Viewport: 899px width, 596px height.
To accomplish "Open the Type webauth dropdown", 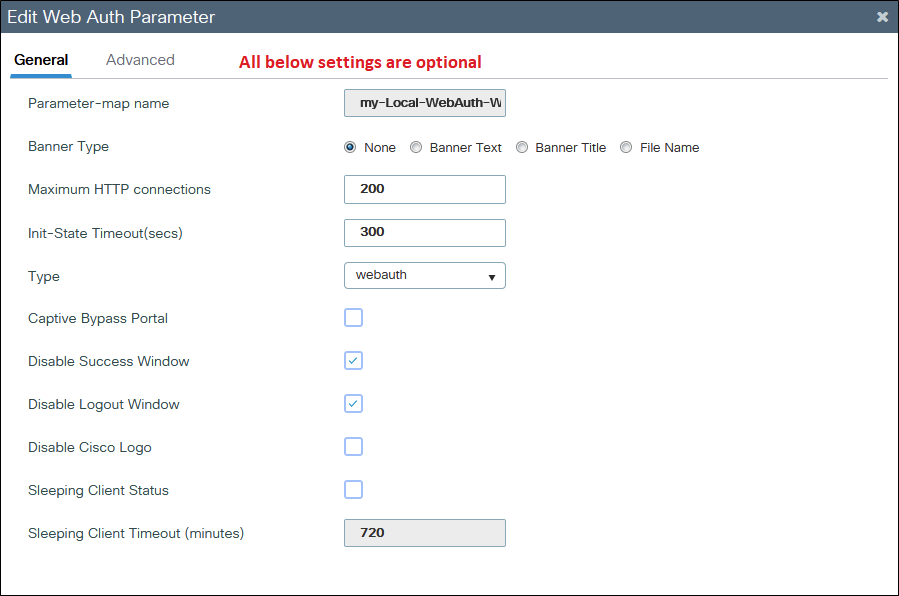I will click(x=424, y=275).
